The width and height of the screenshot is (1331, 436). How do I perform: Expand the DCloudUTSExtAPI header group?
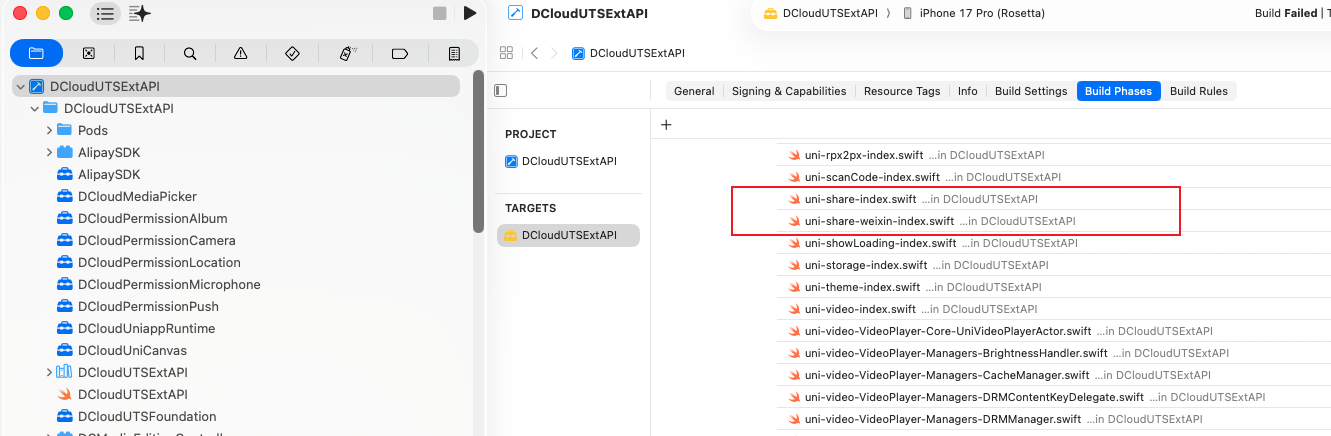(x=49, y=373)
